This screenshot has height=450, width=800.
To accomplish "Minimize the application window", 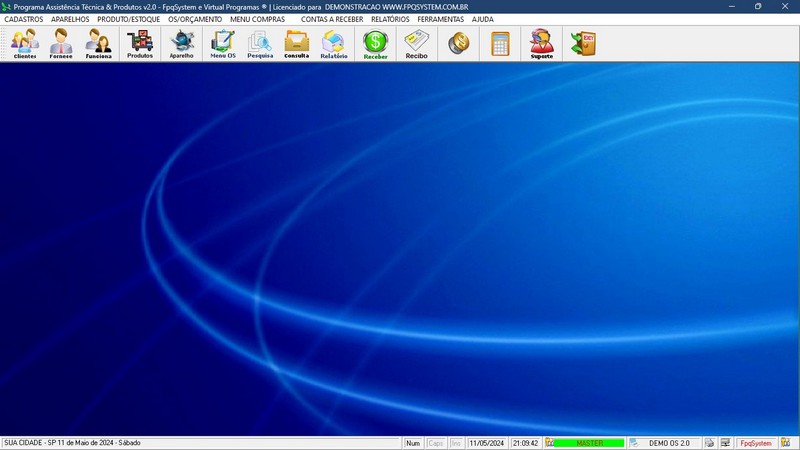I will point(732,7).
